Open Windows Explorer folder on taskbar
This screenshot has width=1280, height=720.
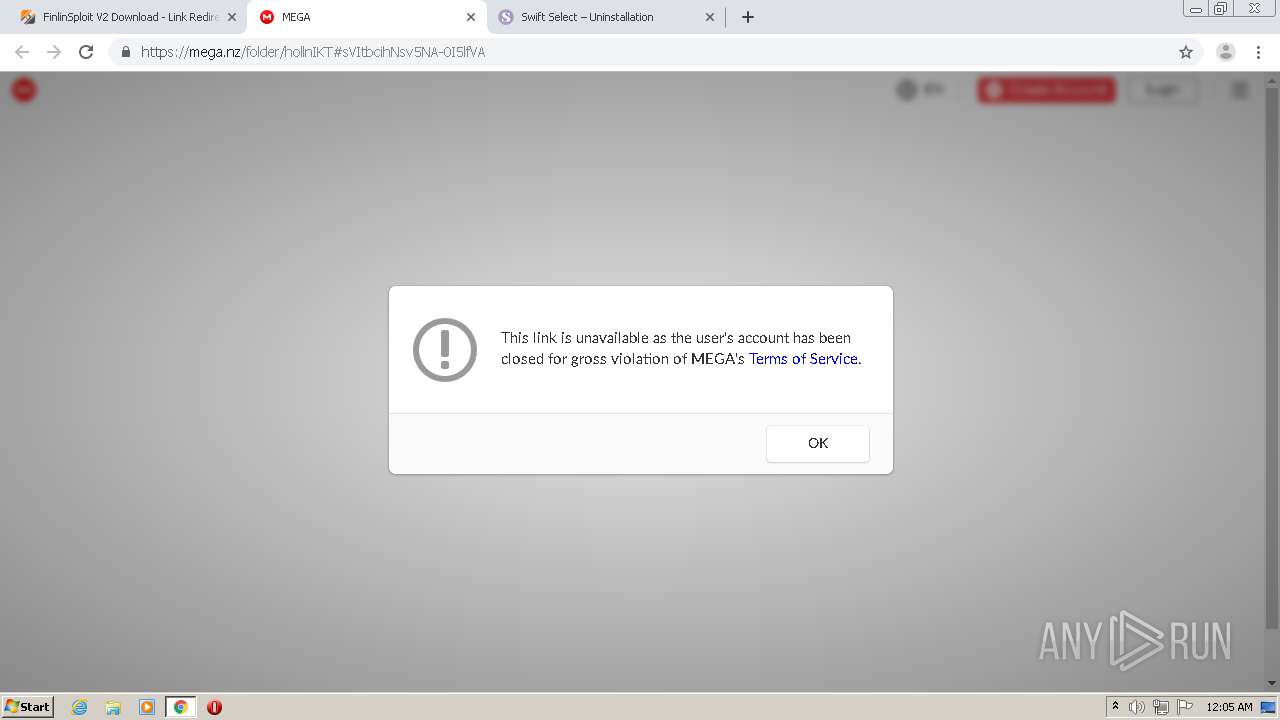[x=113, y=707]
